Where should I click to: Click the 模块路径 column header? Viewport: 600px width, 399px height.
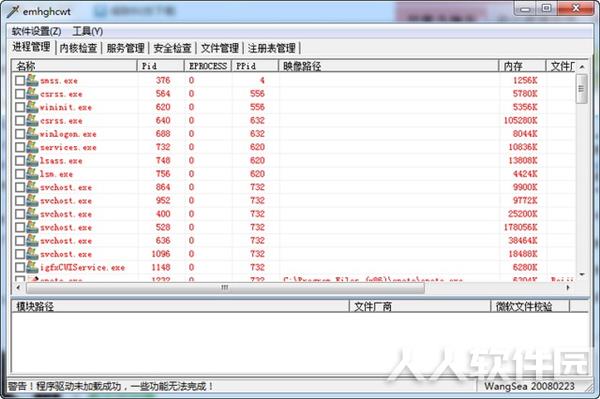click(180, 306)
